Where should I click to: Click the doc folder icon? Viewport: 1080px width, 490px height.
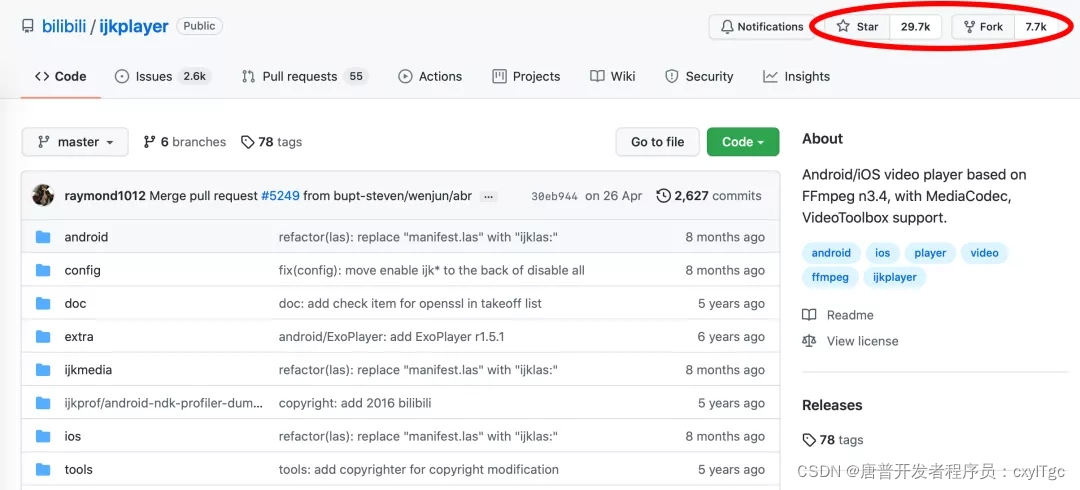pos(43,303)
